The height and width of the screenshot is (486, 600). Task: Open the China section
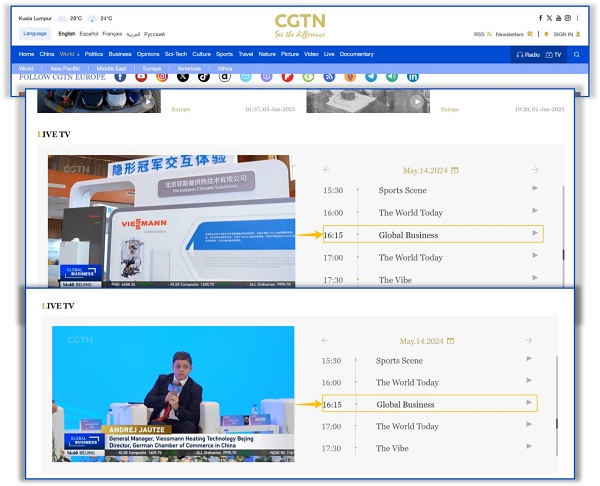tap(47, 54)
